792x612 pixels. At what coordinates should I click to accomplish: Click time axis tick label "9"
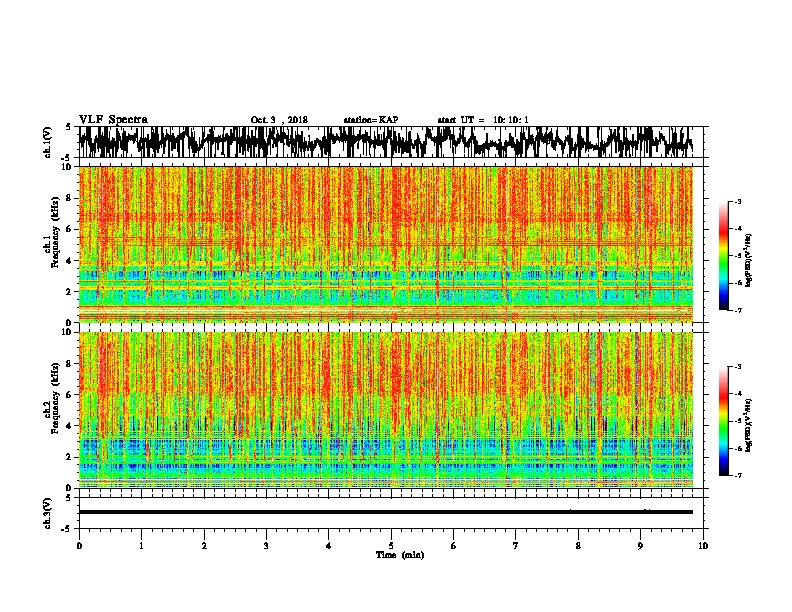[640, 546]
